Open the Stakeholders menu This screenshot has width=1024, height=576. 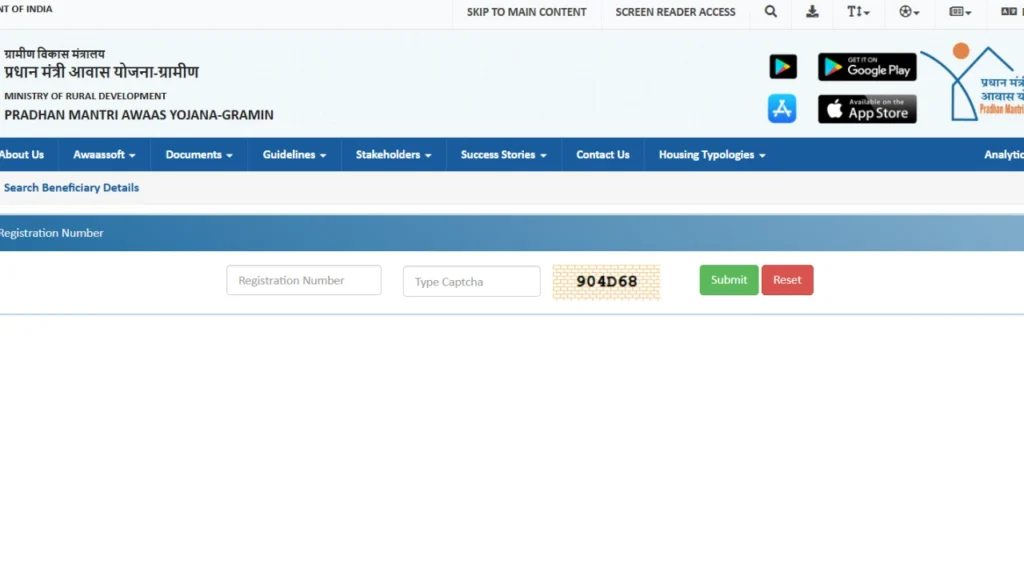(393, 155)
